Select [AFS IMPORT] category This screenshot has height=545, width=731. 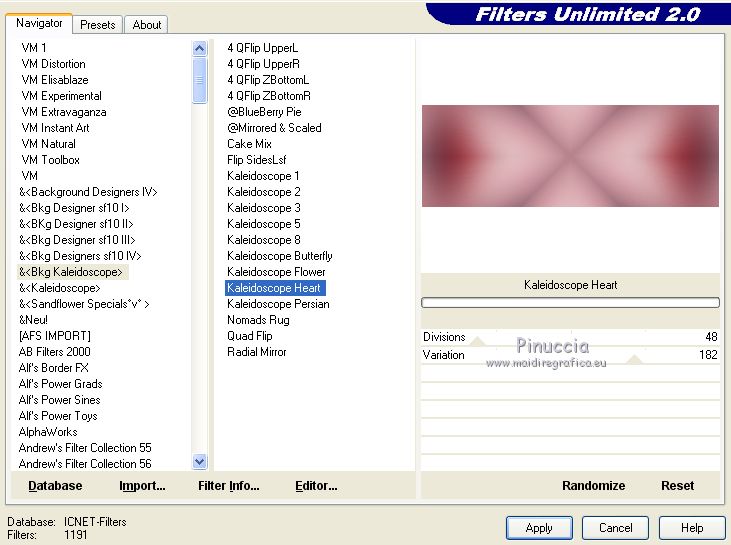pos(55,336)
